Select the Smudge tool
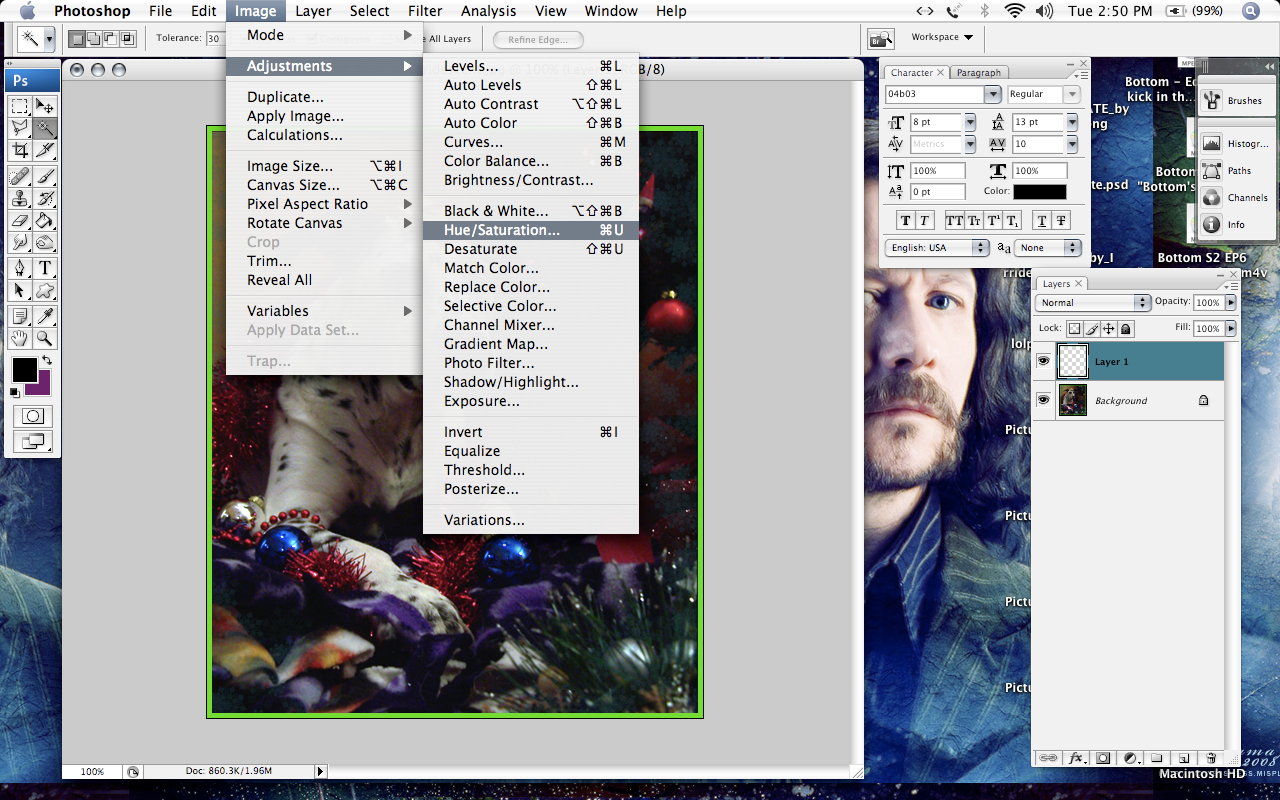Viewport: 1280px width, 800px height. [19, 242]
